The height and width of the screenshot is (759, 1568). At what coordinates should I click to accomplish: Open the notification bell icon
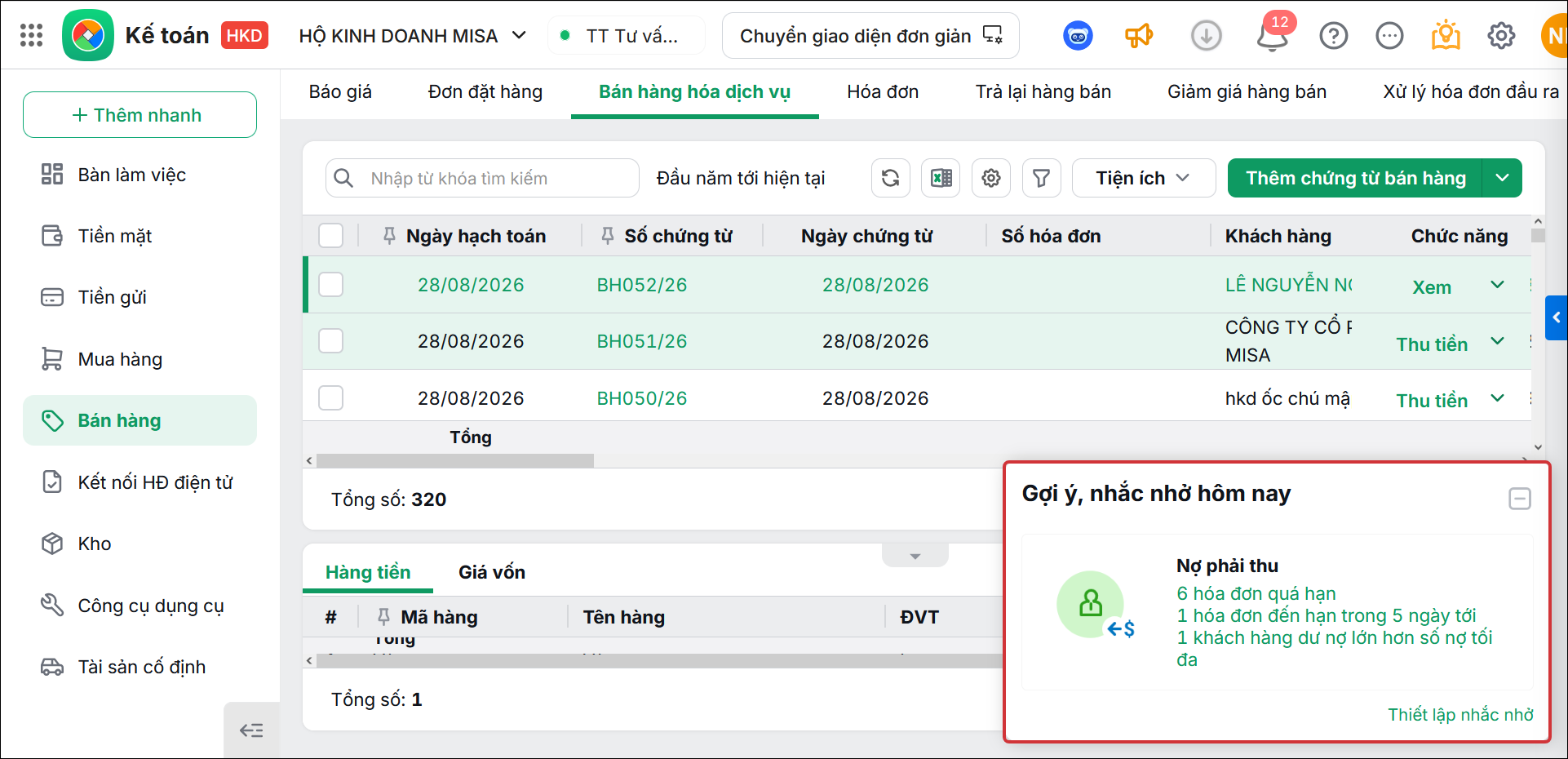1272,35
